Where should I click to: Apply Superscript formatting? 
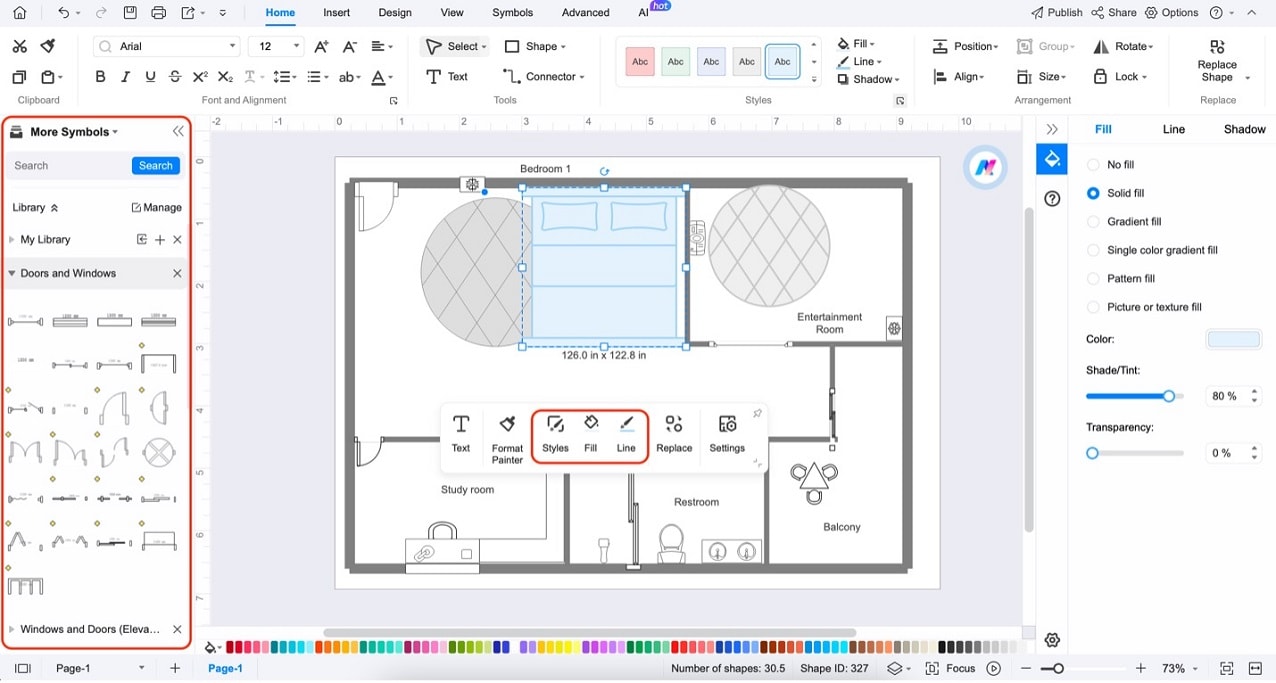(x=200, y=77)
